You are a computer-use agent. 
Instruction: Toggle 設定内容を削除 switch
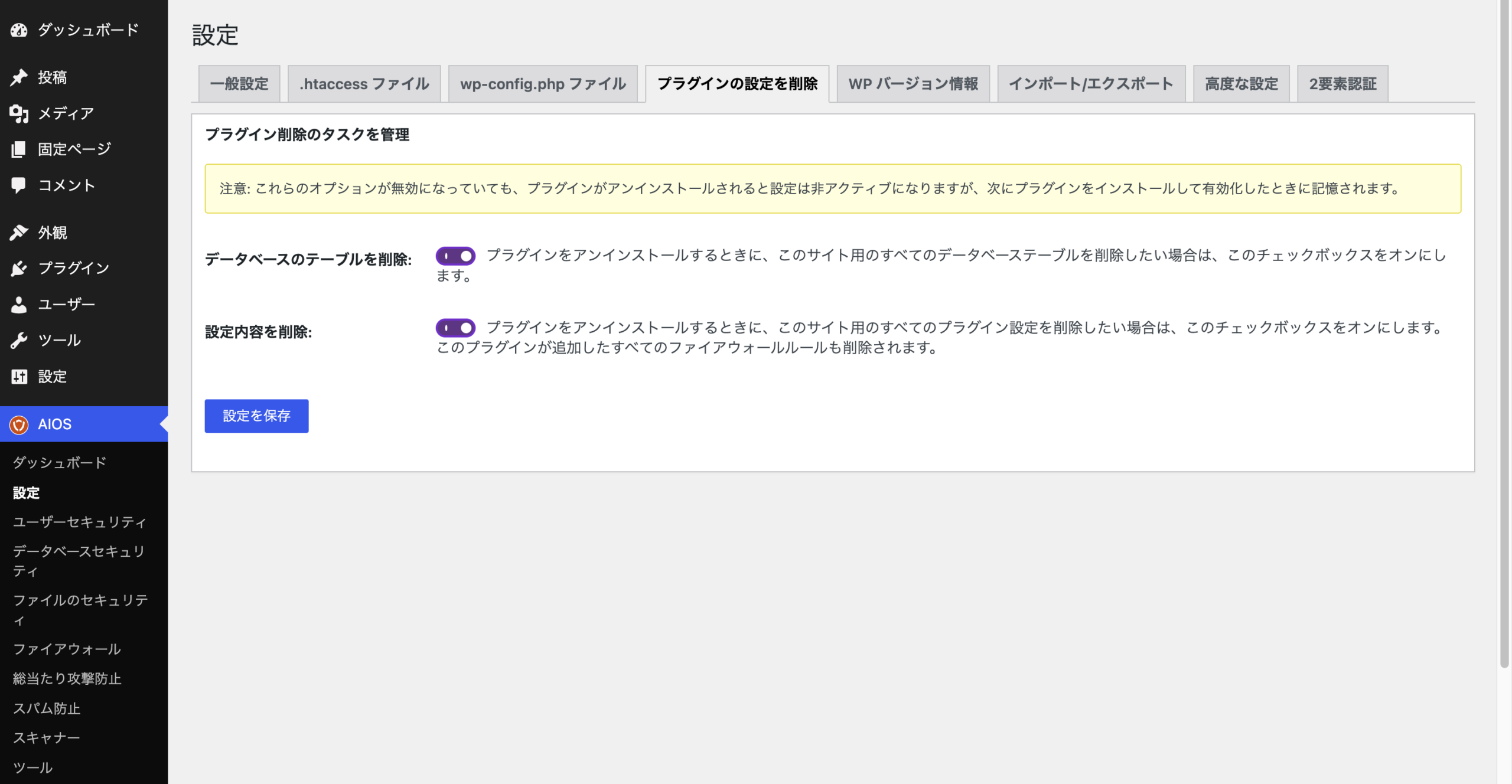coord(455,328)
